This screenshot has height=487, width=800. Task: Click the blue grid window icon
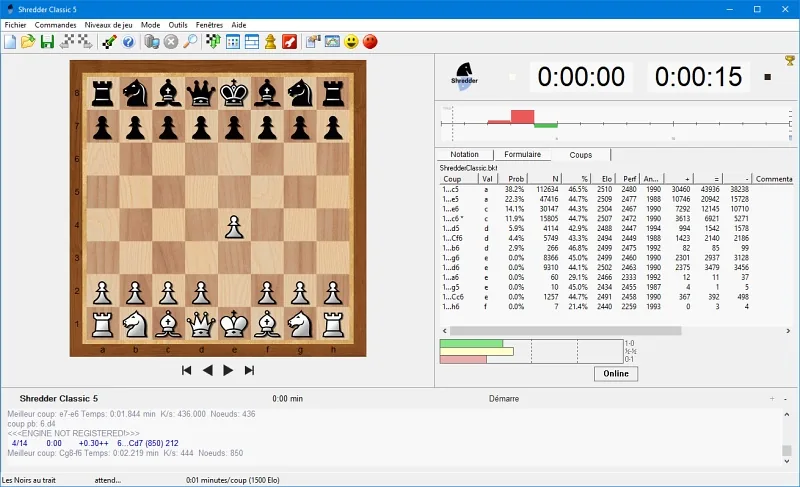pyautogui.click(x=233, y=42)
